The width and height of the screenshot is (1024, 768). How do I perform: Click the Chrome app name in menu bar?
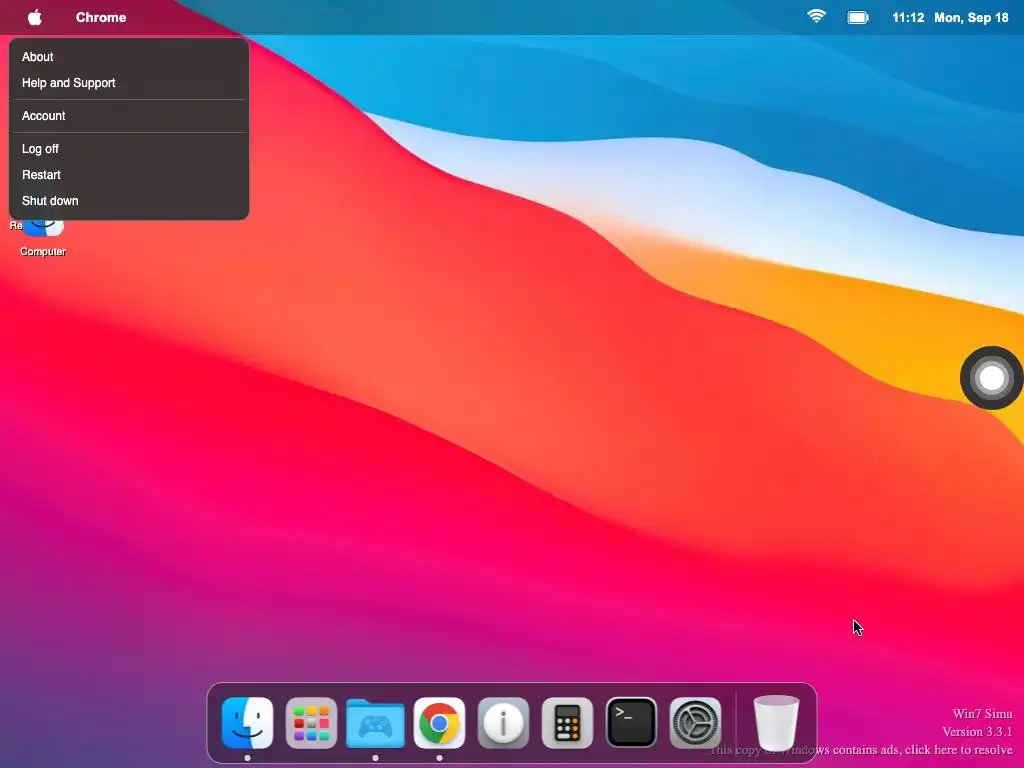(101, 18)
